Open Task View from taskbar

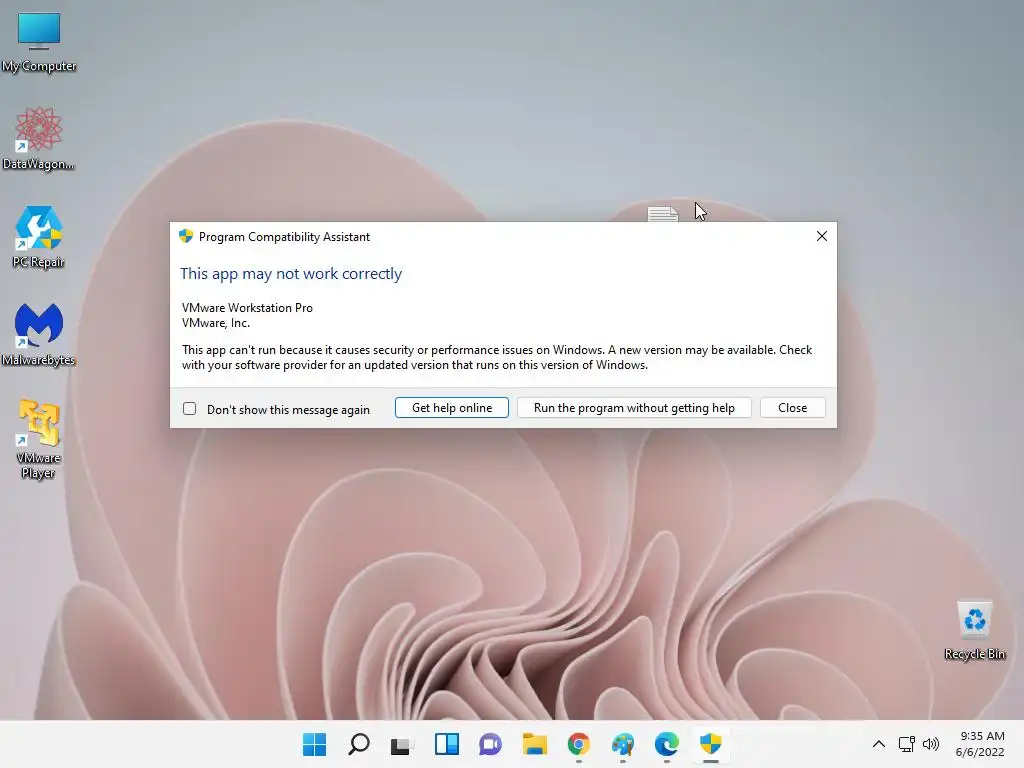[402, 744]
